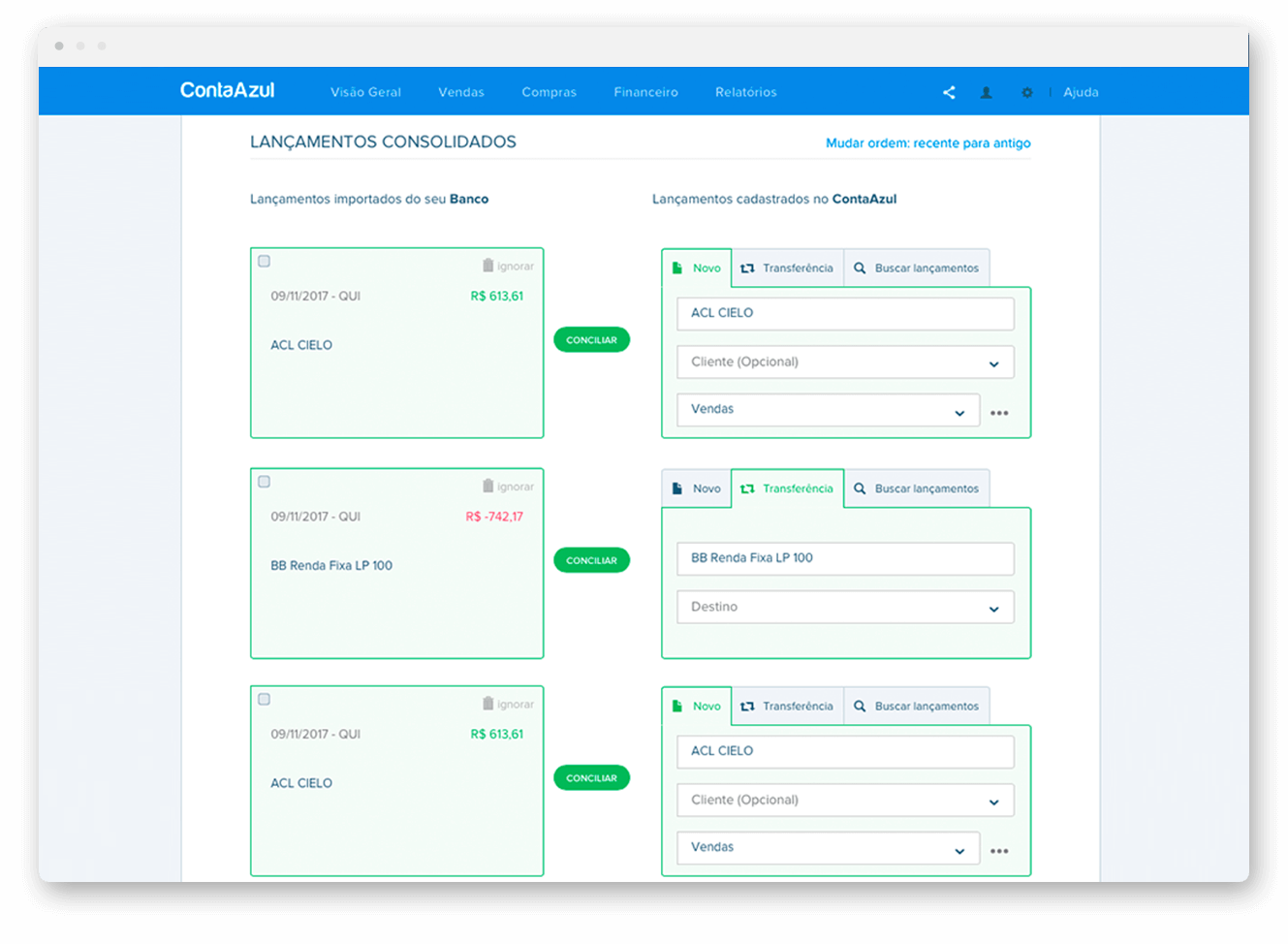The width and height of the screenshot is (1288, 944).
Task: Click the user profile icon
Action: pos(986,92)
